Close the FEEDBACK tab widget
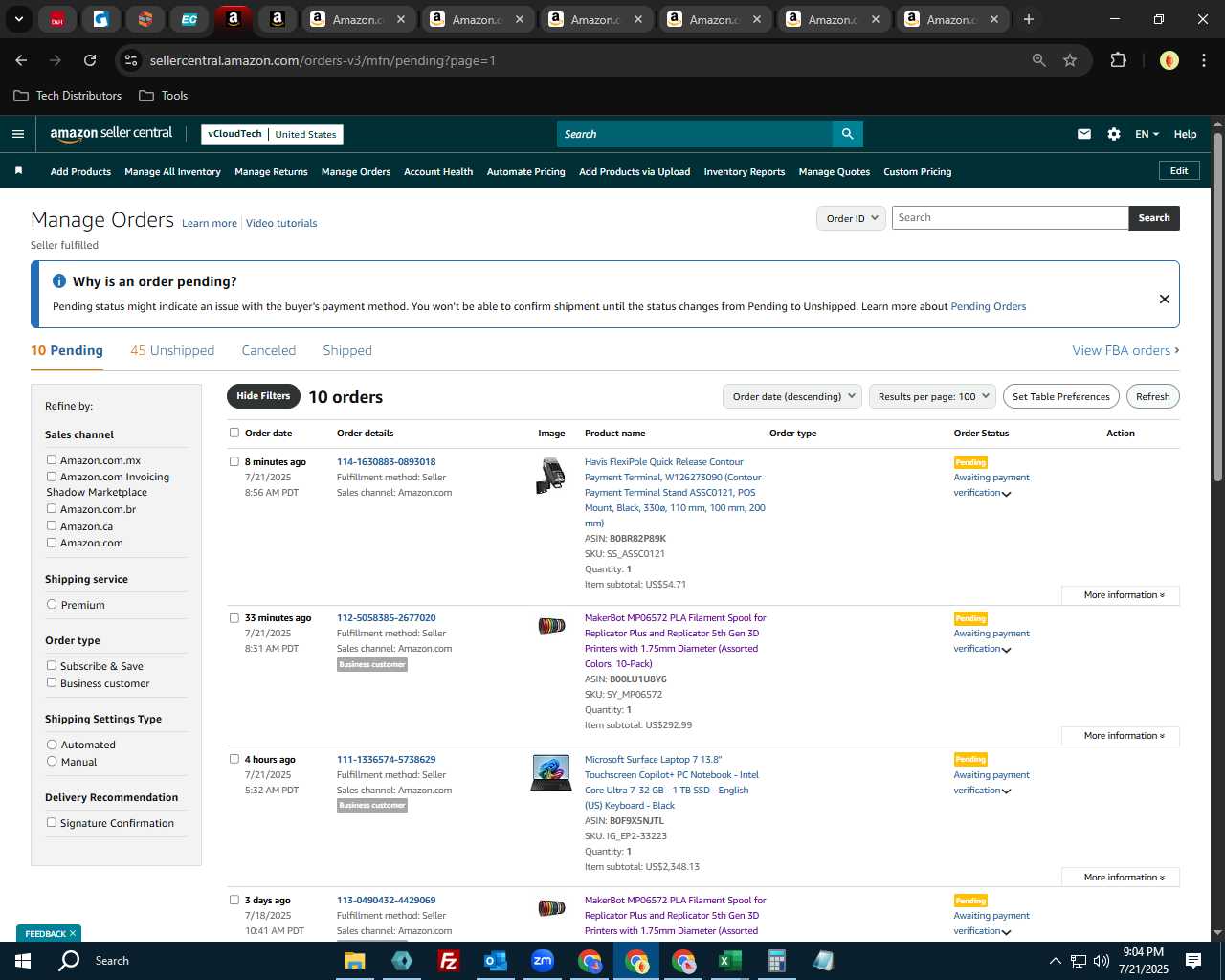 point(73,933)
